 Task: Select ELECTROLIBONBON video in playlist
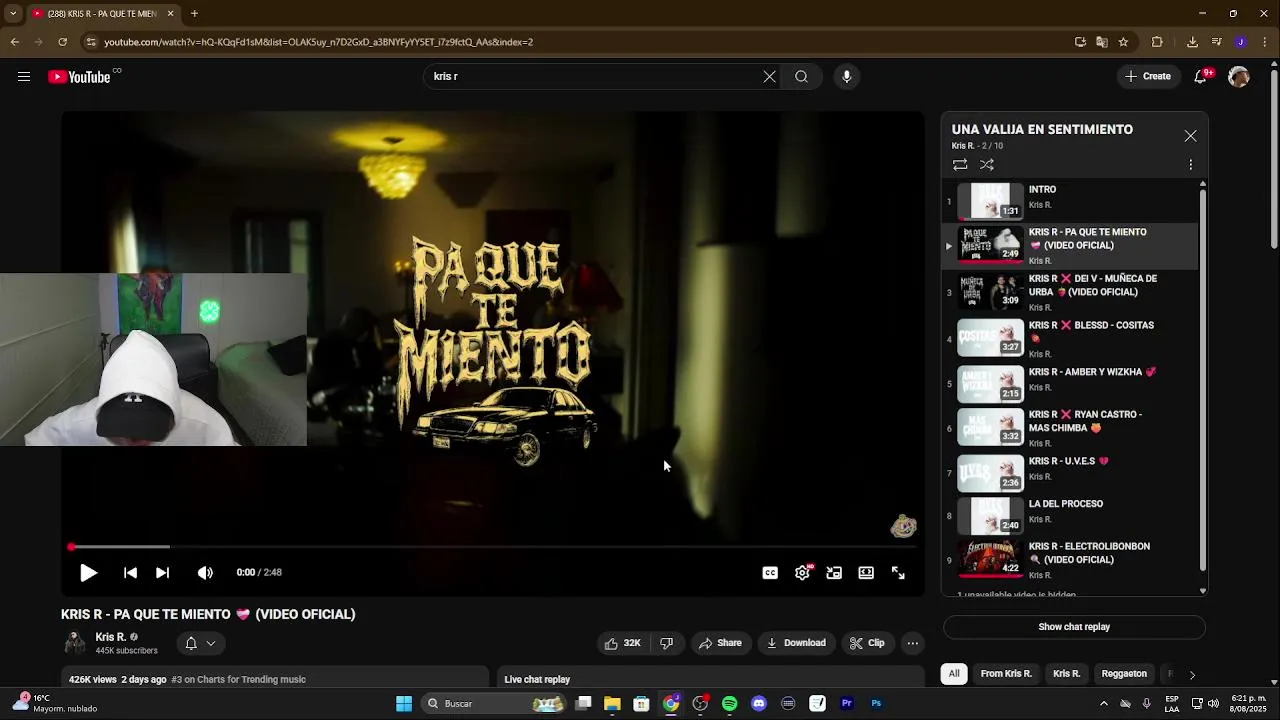tap(1070, 560)
